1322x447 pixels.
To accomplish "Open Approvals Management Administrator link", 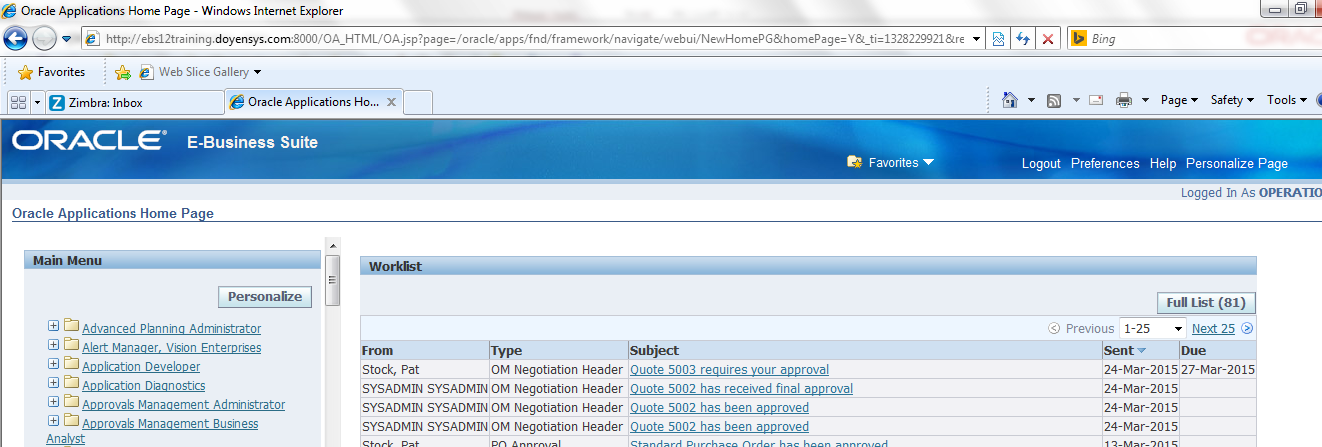I will point(183,405).
